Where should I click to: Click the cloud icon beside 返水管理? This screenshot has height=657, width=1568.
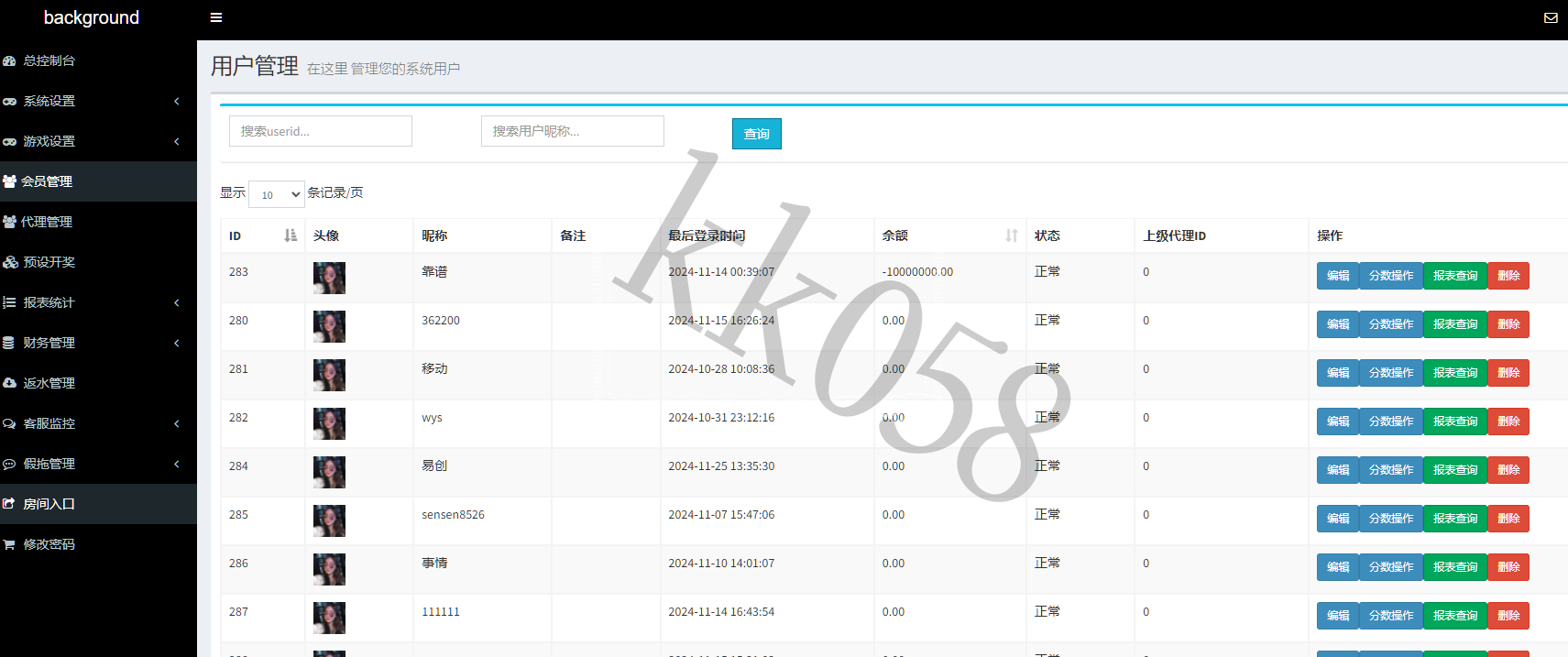point(9,383)
